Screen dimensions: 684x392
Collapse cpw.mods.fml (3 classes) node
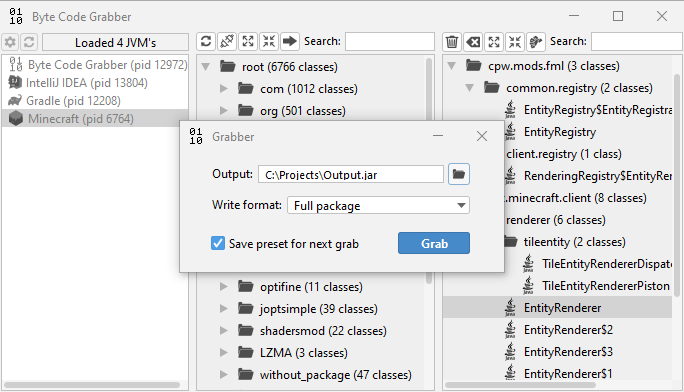click(451, 66)
